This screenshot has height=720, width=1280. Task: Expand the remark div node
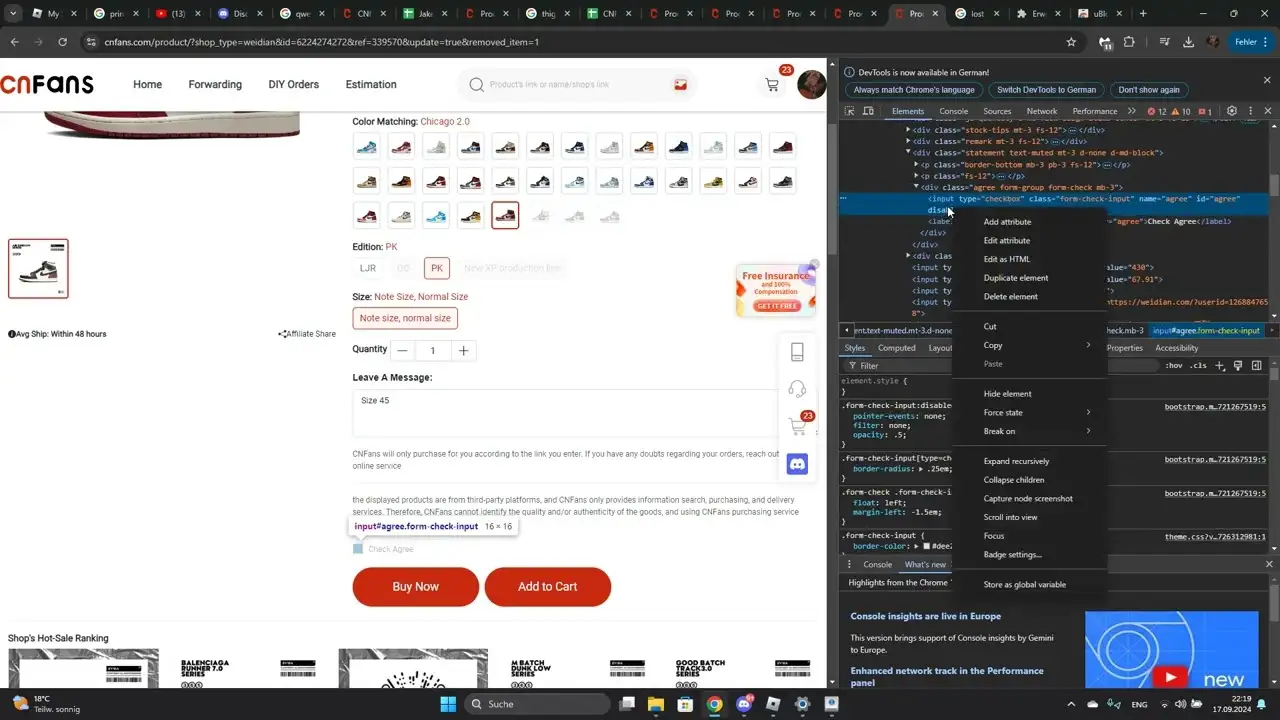(909, 142)
